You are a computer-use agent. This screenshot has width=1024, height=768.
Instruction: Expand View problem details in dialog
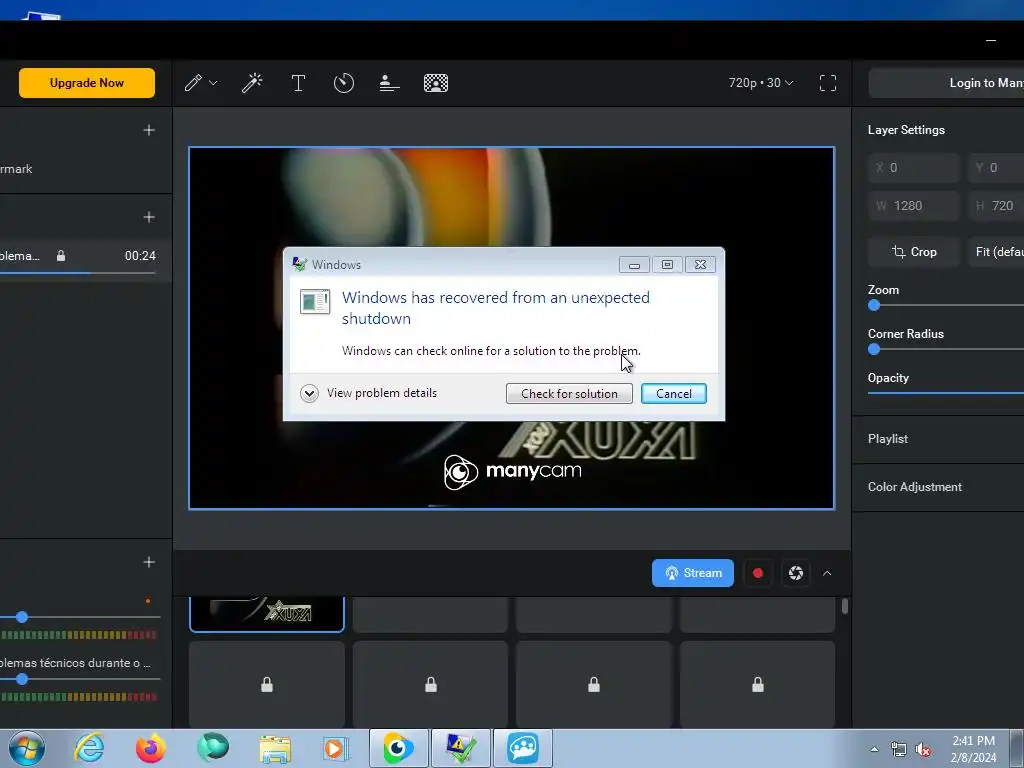click(x=368, y=393)
